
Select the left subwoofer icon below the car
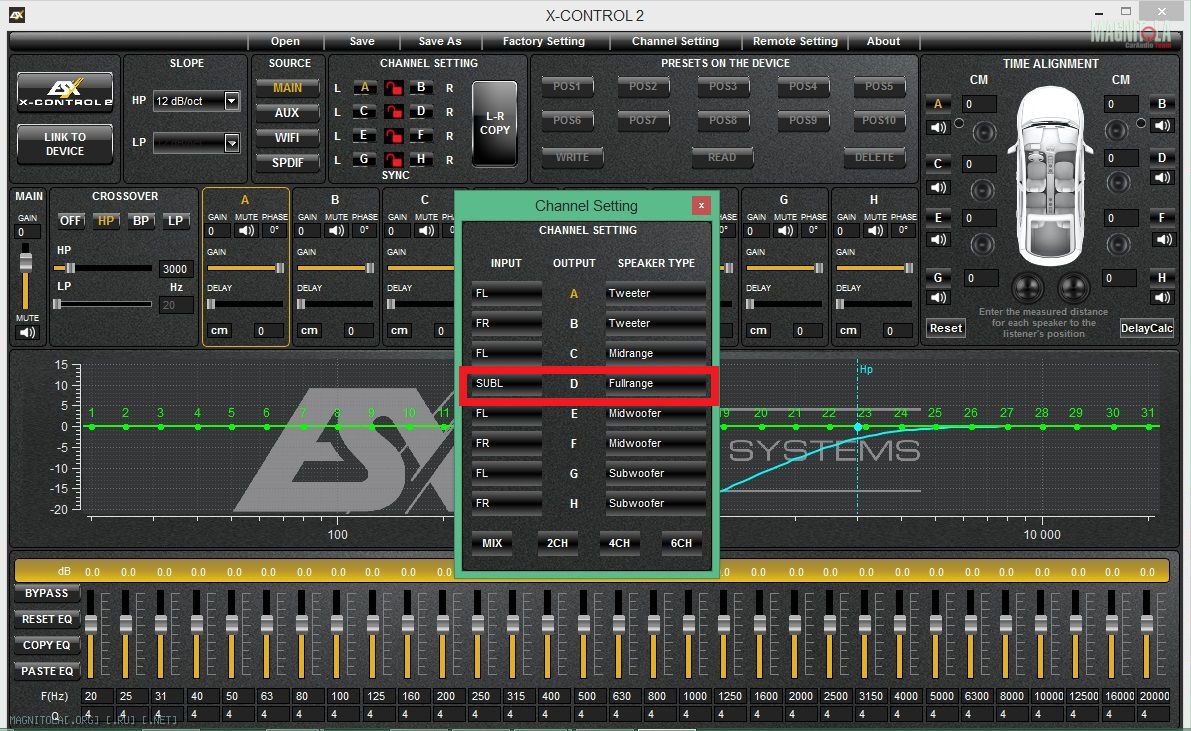click(x=1027, y=288)
